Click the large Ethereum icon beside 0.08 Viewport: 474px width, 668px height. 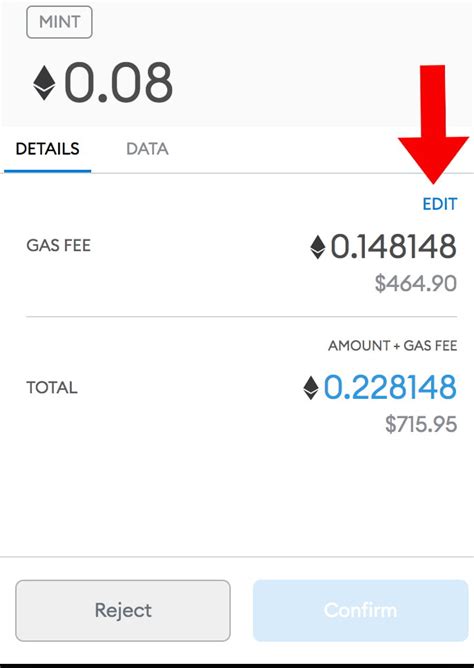tap(44, 83)
